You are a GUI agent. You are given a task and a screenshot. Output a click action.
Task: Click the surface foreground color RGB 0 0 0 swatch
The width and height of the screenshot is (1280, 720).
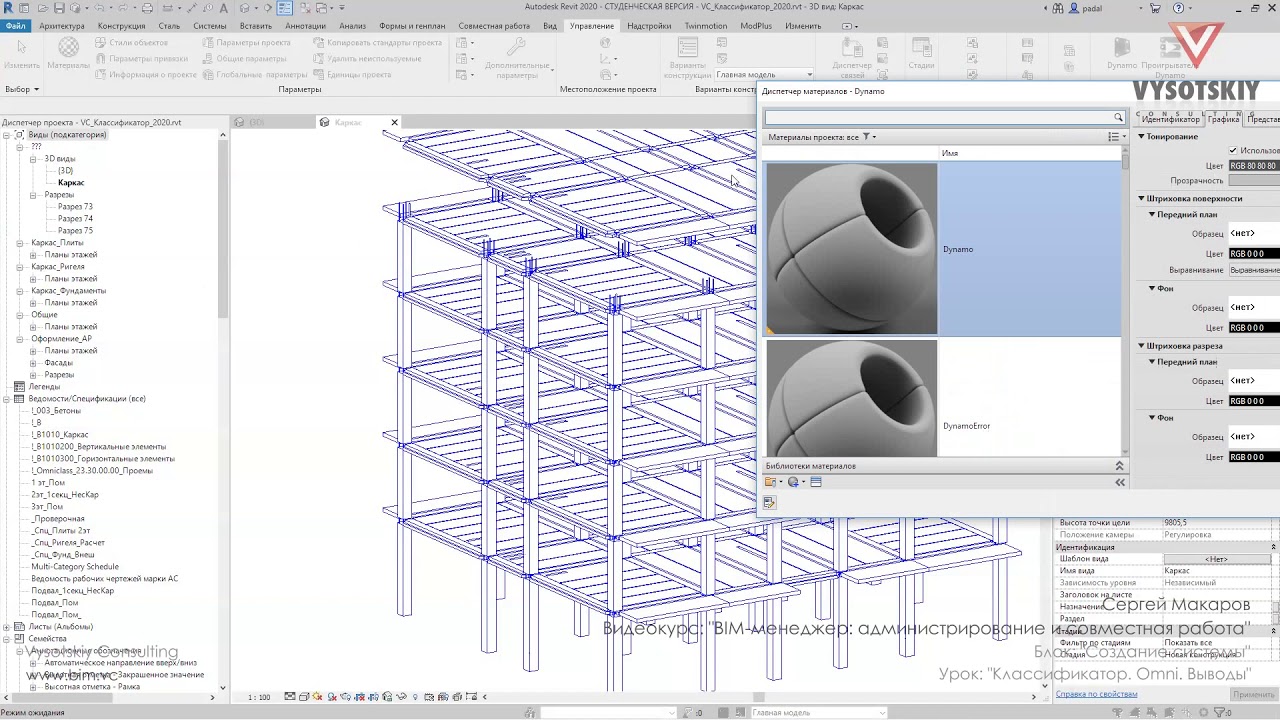point(1254,254)
